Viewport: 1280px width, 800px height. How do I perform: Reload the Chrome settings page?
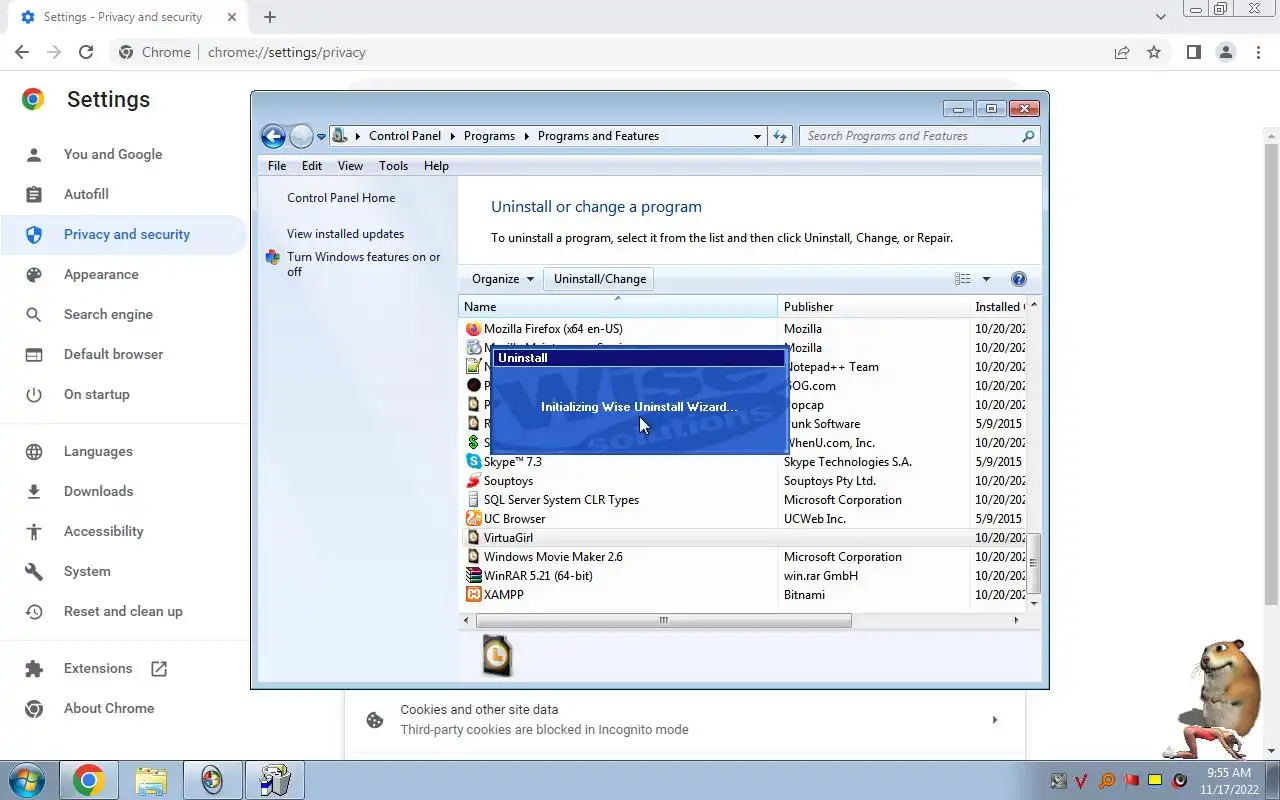(86, 52)
